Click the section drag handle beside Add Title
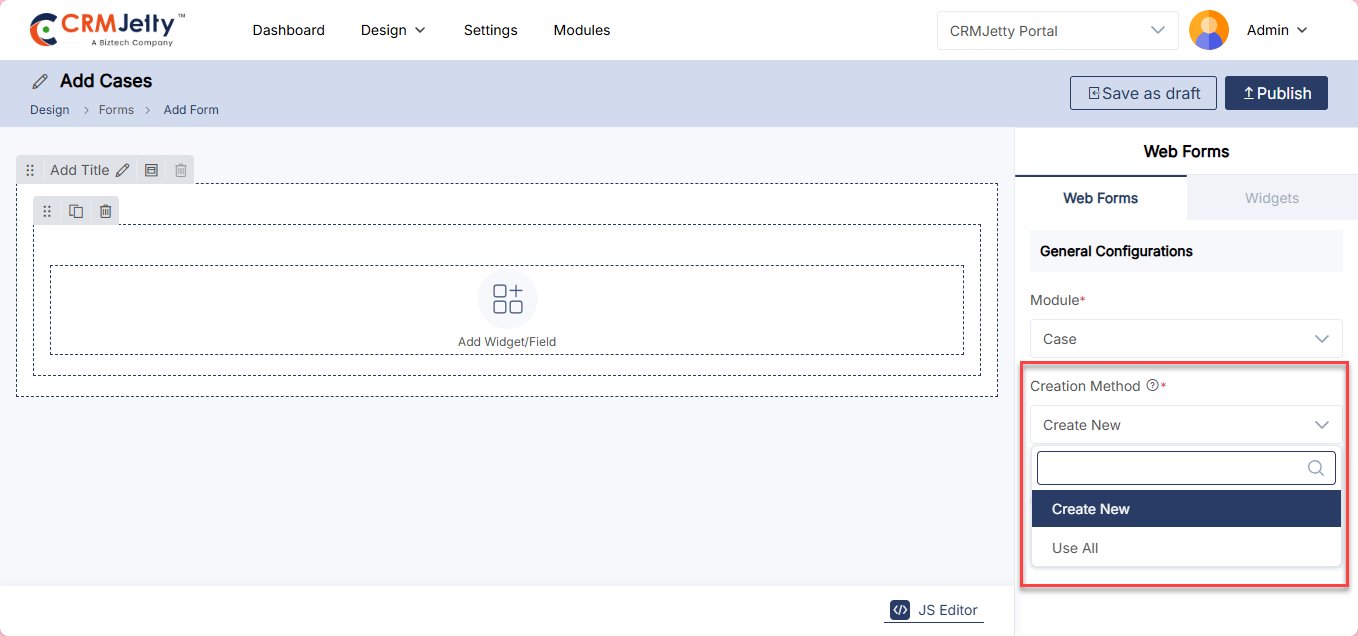 click(x=30, y=170)
